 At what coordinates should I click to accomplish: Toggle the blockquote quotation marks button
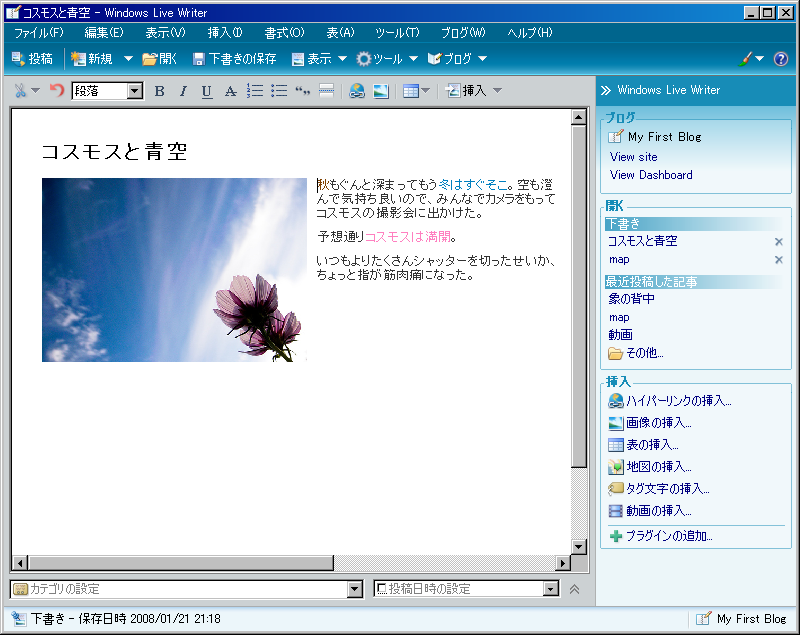(303, 91)
